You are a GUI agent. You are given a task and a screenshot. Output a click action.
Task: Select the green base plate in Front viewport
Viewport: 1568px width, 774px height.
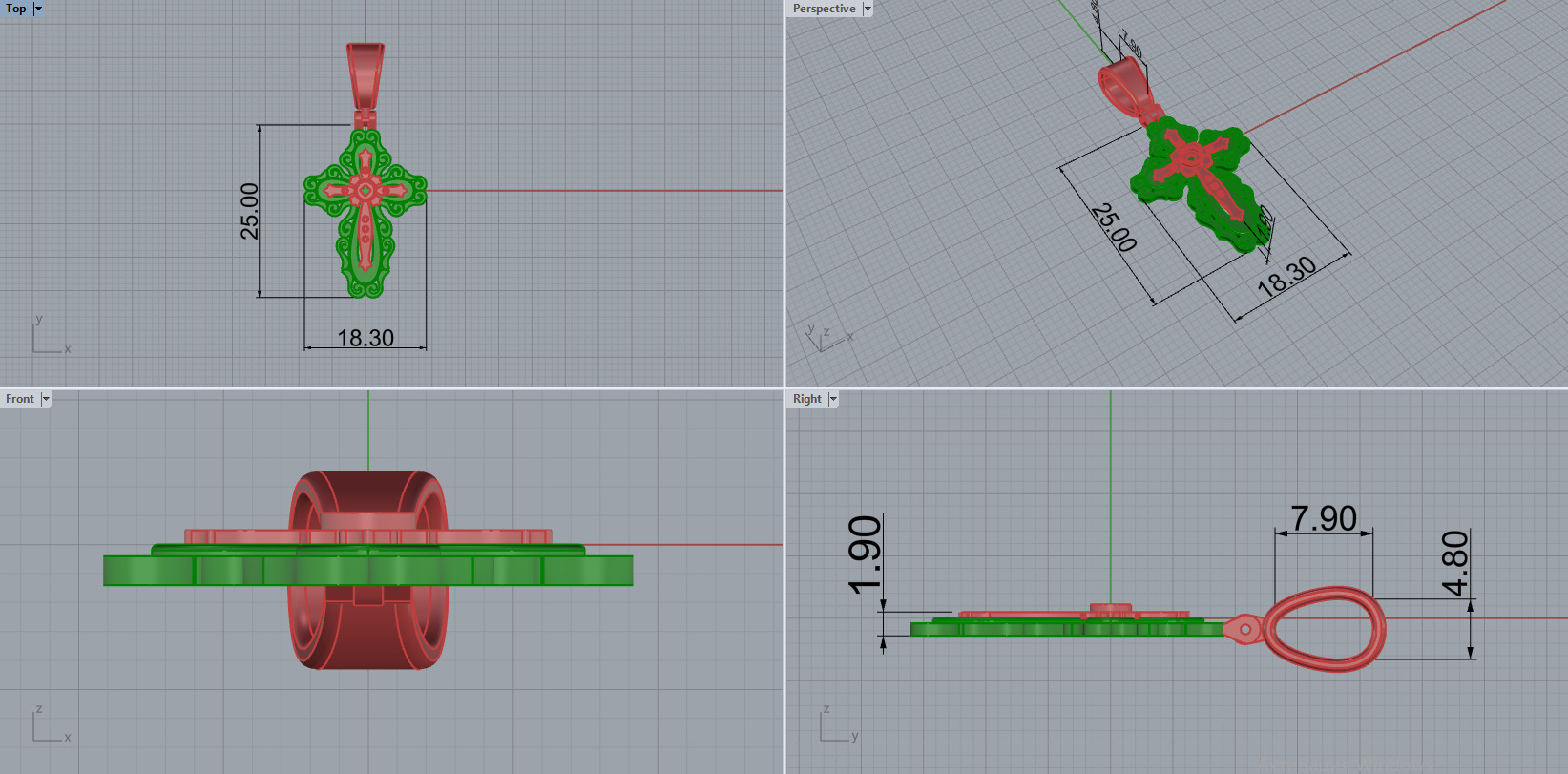(367, 571)
